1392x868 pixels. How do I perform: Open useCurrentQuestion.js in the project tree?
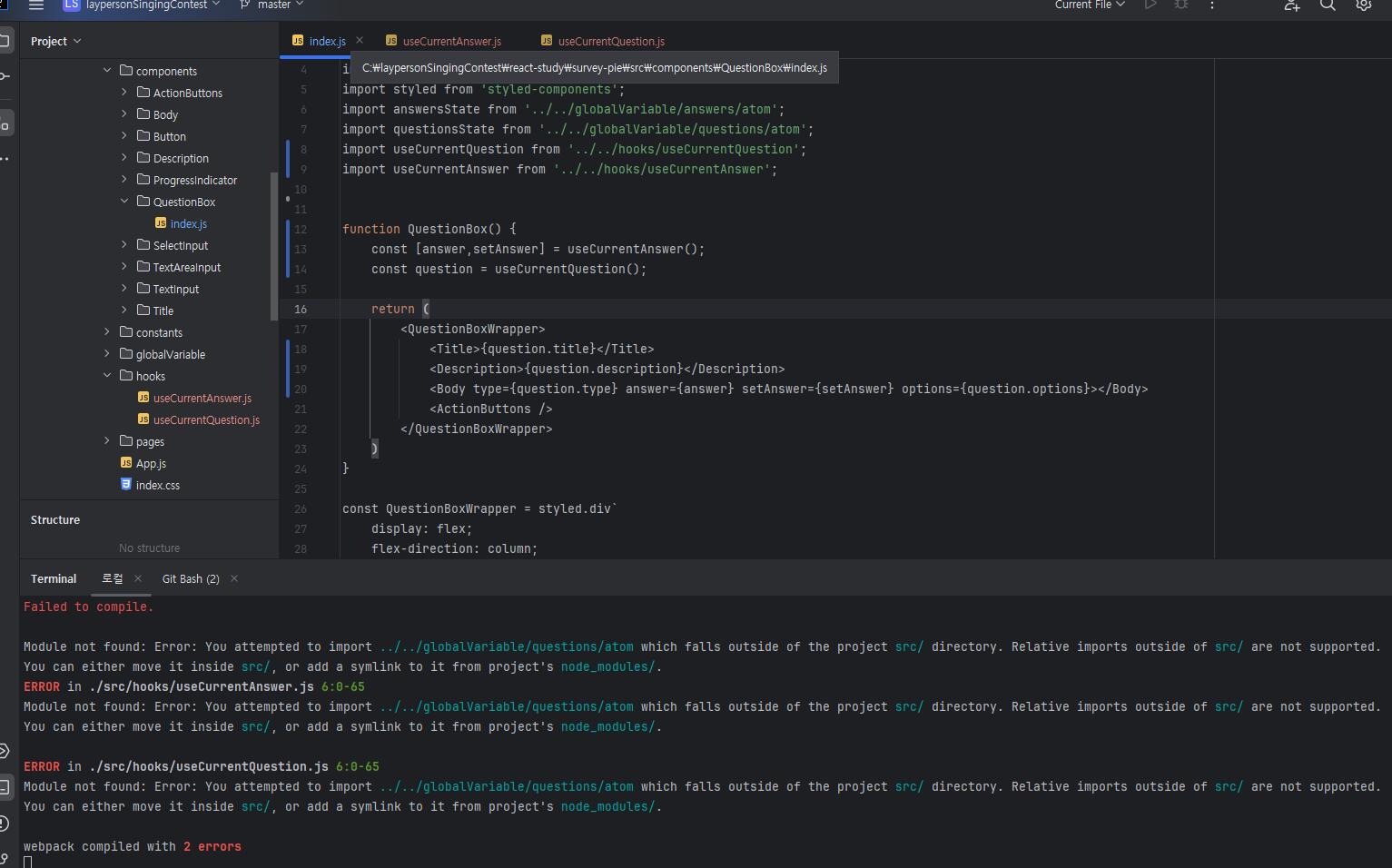206,420
